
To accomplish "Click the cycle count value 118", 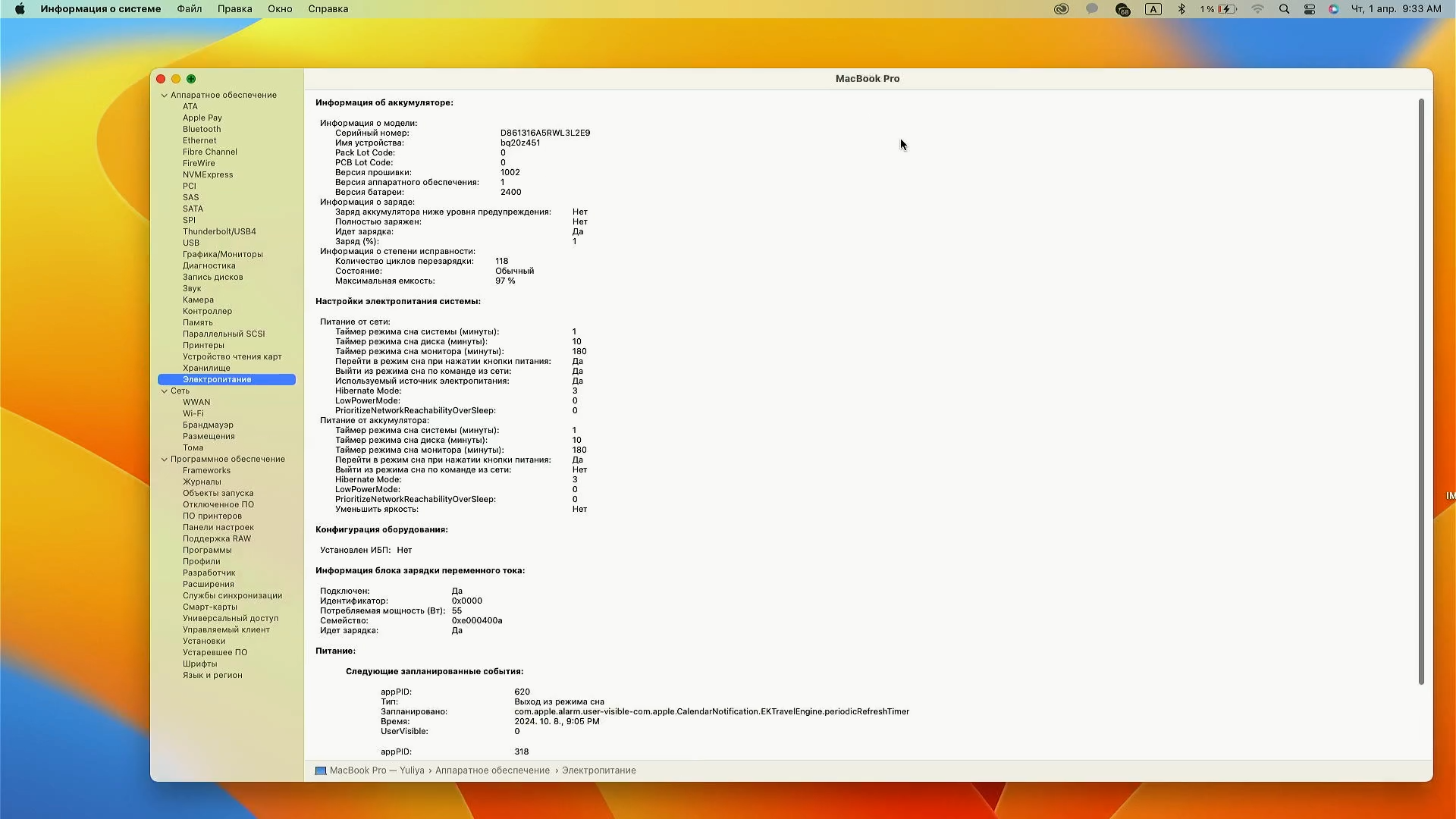I will [502, 261].
